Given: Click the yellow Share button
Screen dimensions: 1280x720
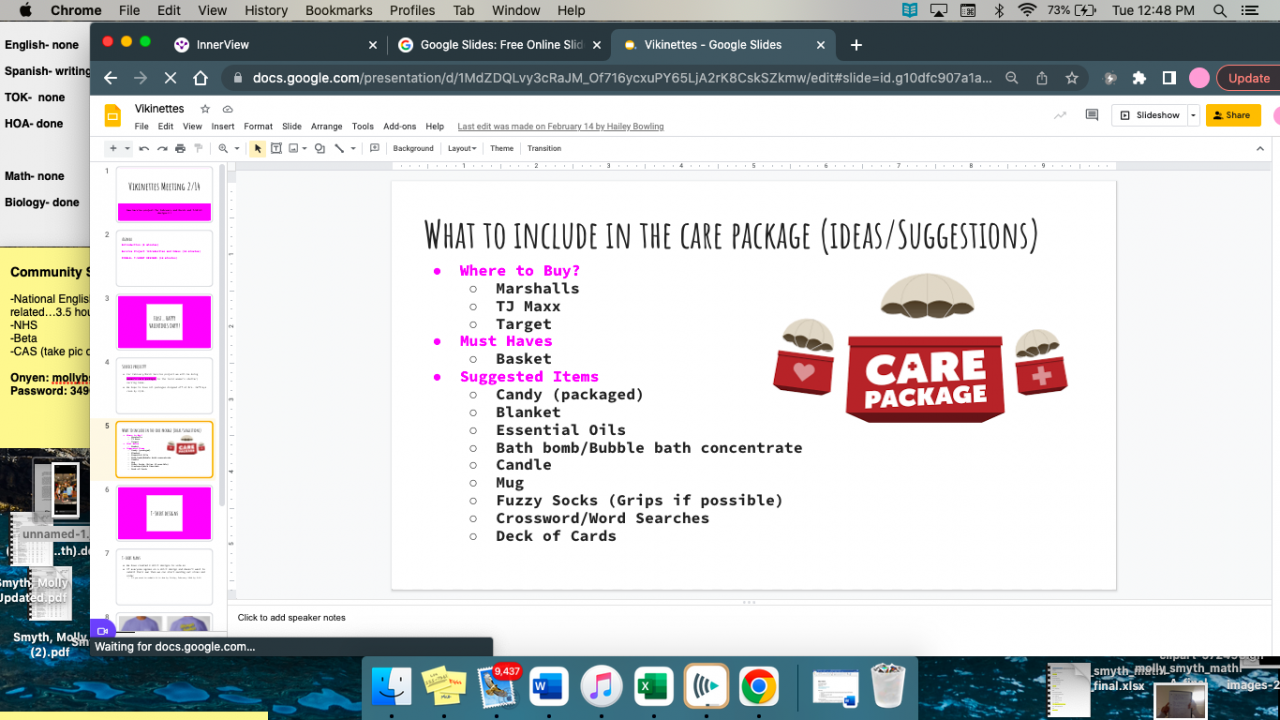Looking at the screenshot, I should coord(1233,115).
